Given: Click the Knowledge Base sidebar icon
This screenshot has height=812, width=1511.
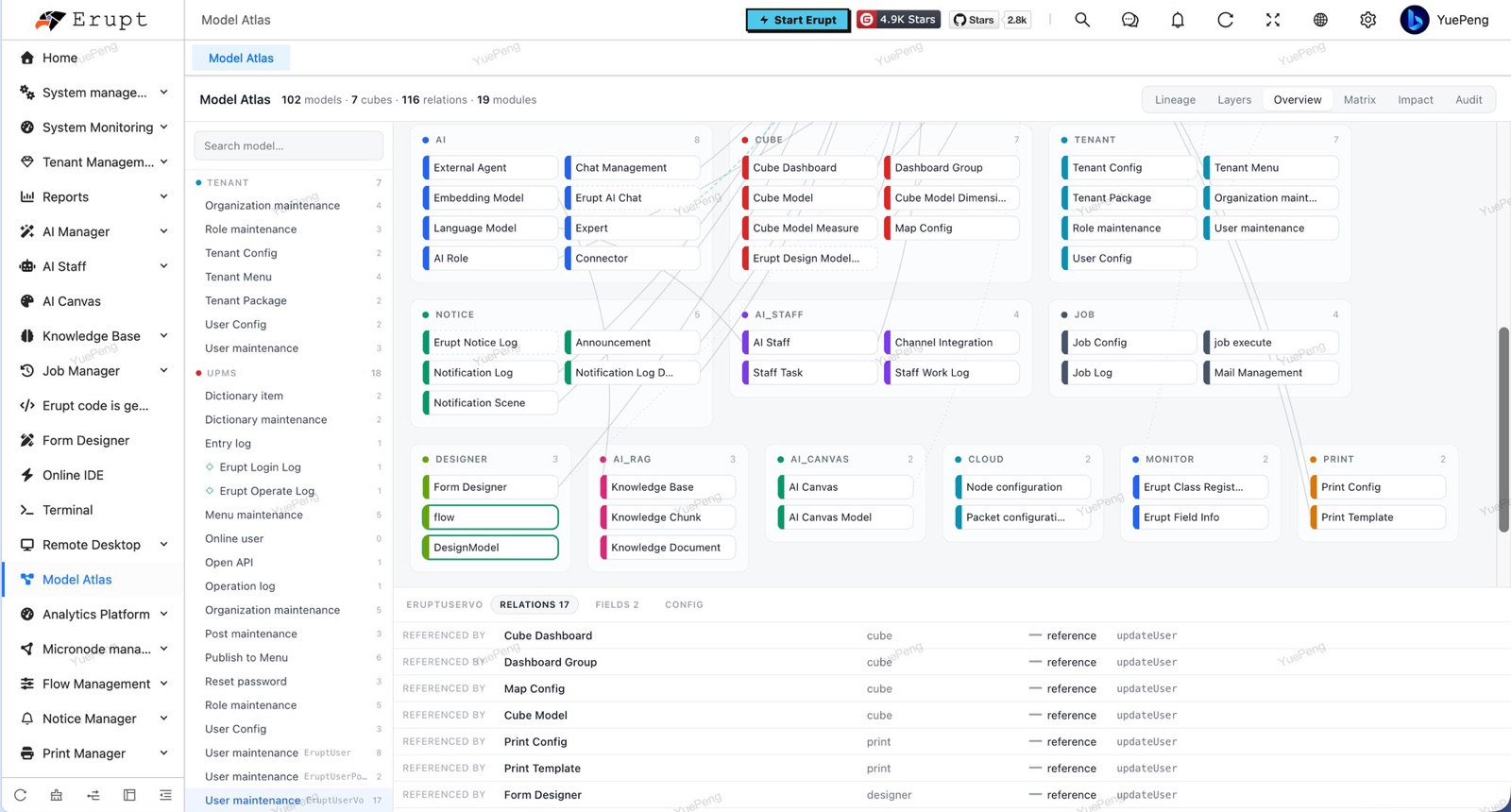Looking at the screenshot, I should [x=27, y=336].
